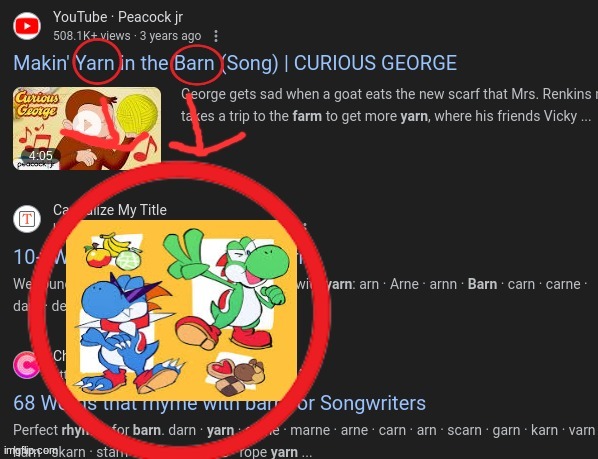Click the 'YouTube · Peacock jr' source label

[x=118, y=17]
